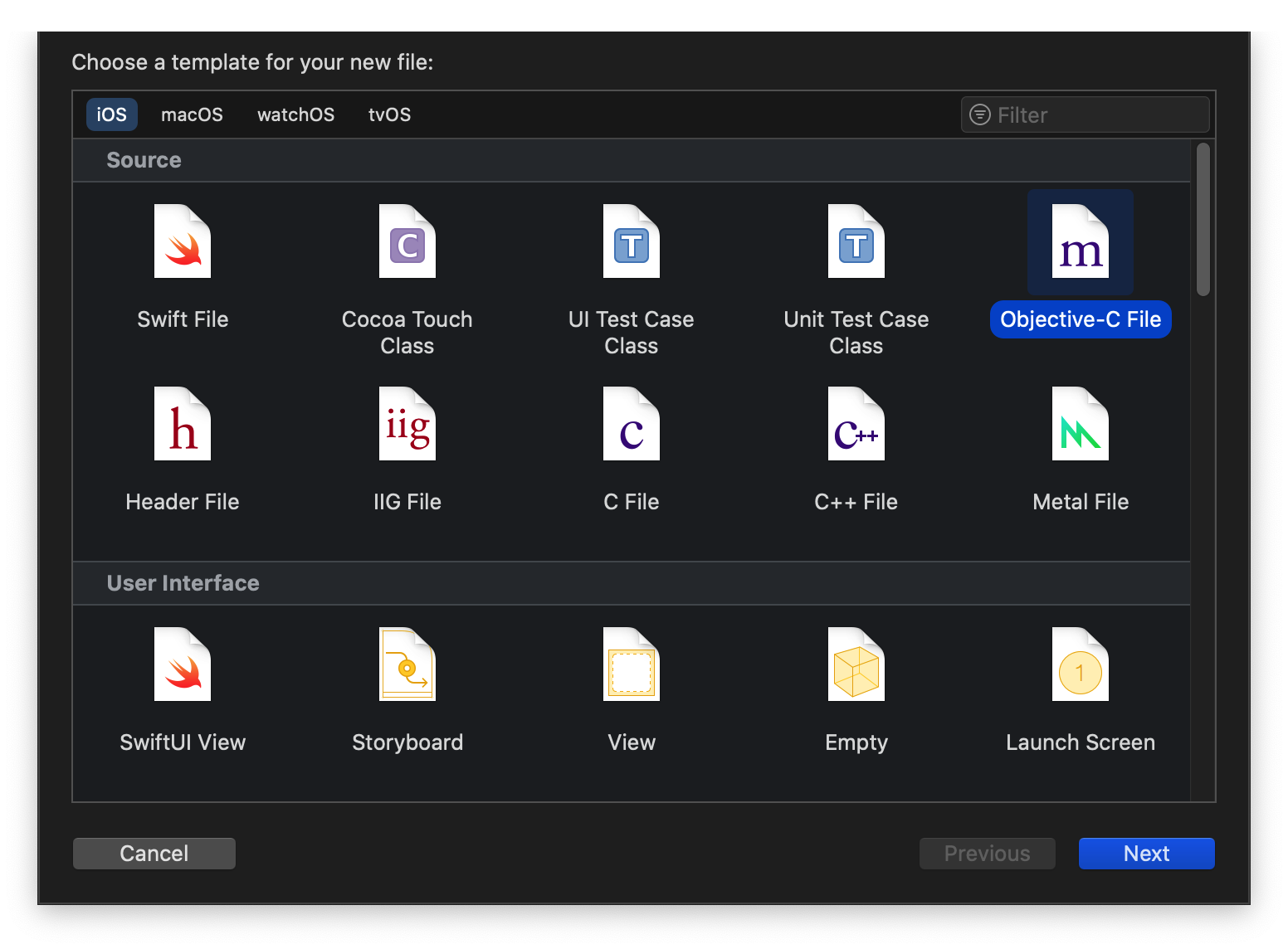The height and width of the screenshot is (949, 1288).
Task: Click the "IIG File" label
Action: coord(407,502)
